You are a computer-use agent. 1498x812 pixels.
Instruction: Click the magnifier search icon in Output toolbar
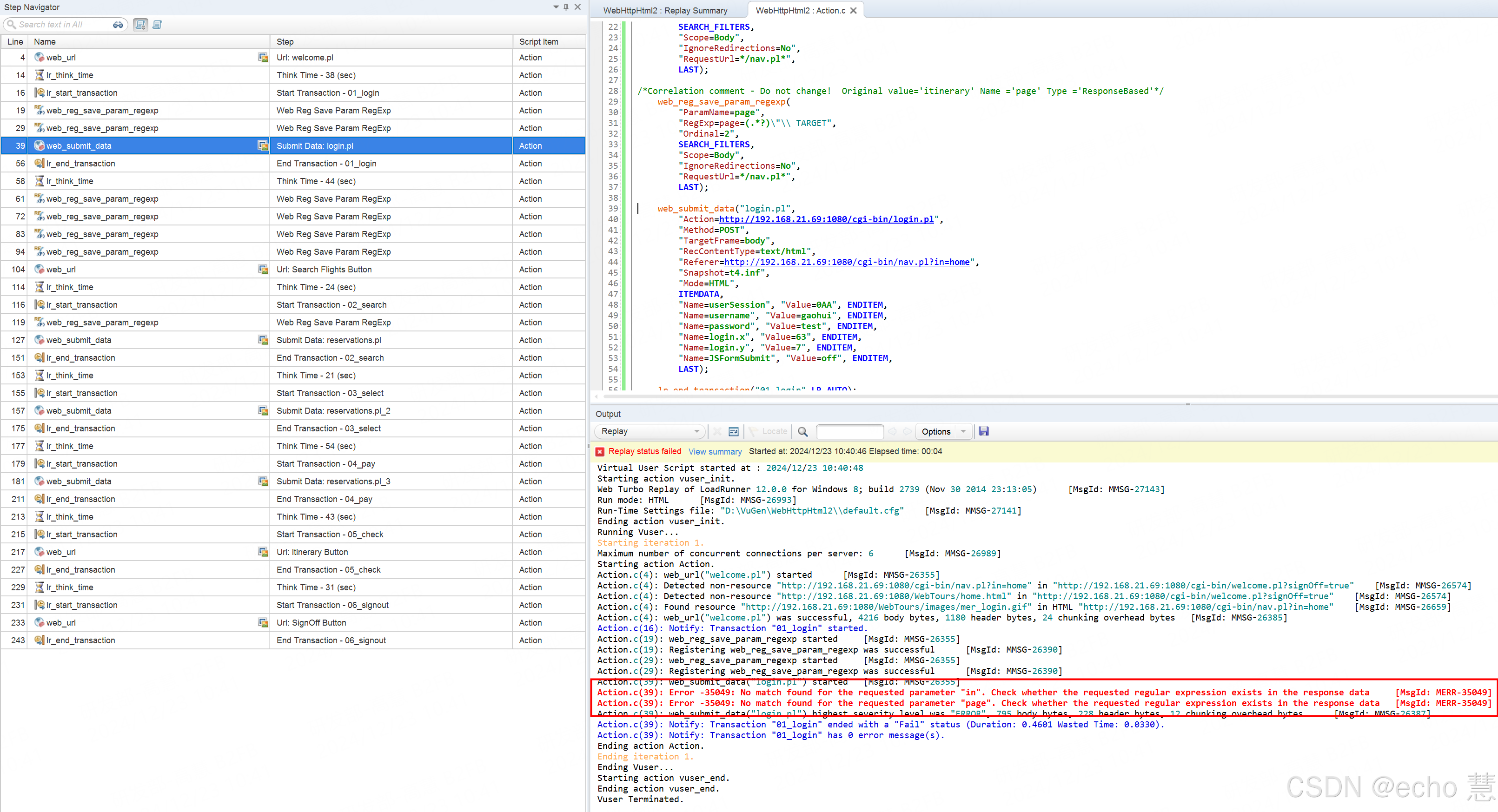[802, 431]
